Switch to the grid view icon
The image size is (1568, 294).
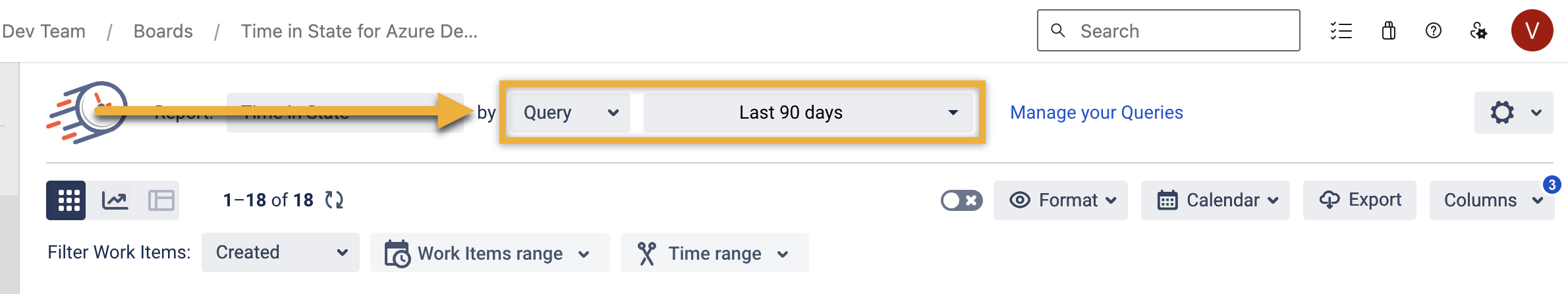(67, 200)
